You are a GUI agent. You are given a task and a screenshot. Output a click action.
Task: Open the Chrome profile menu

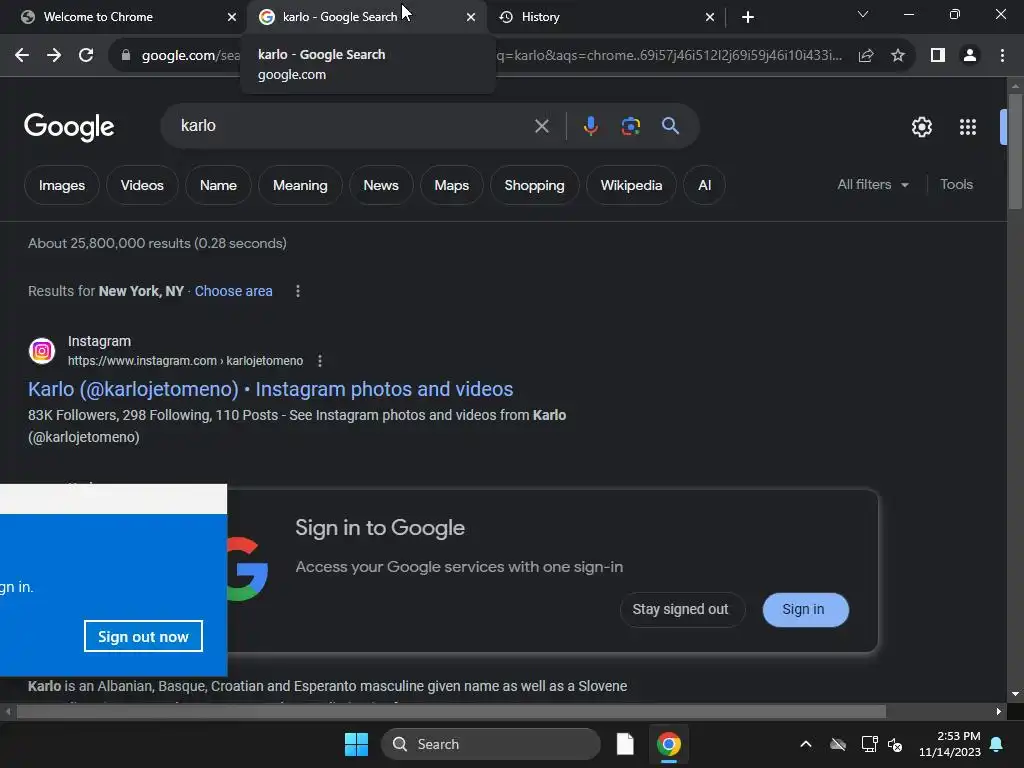[970, 56]
